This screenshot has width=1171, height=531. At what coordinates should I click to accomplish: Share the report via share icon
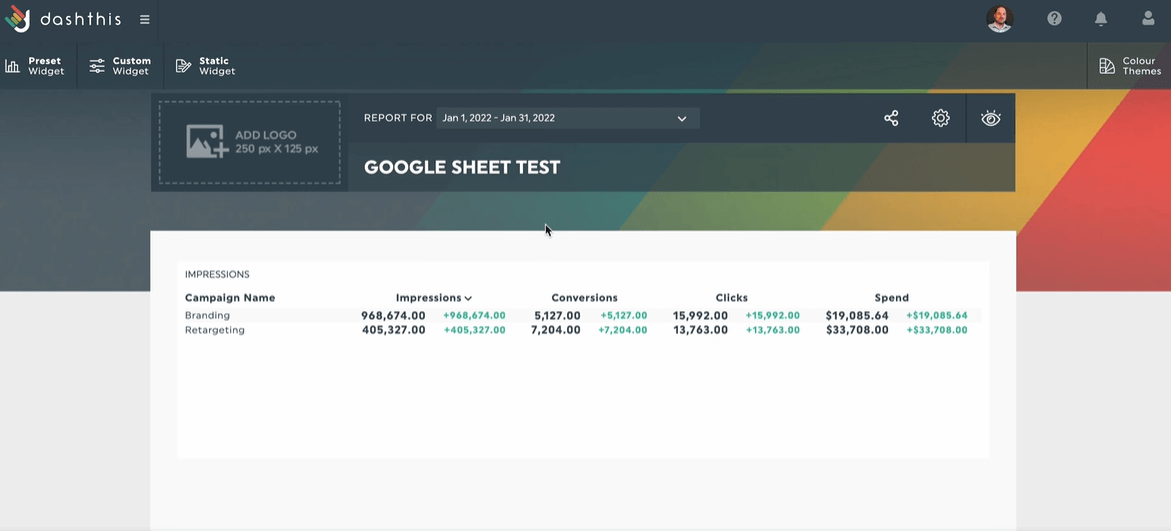coord(891,118)
